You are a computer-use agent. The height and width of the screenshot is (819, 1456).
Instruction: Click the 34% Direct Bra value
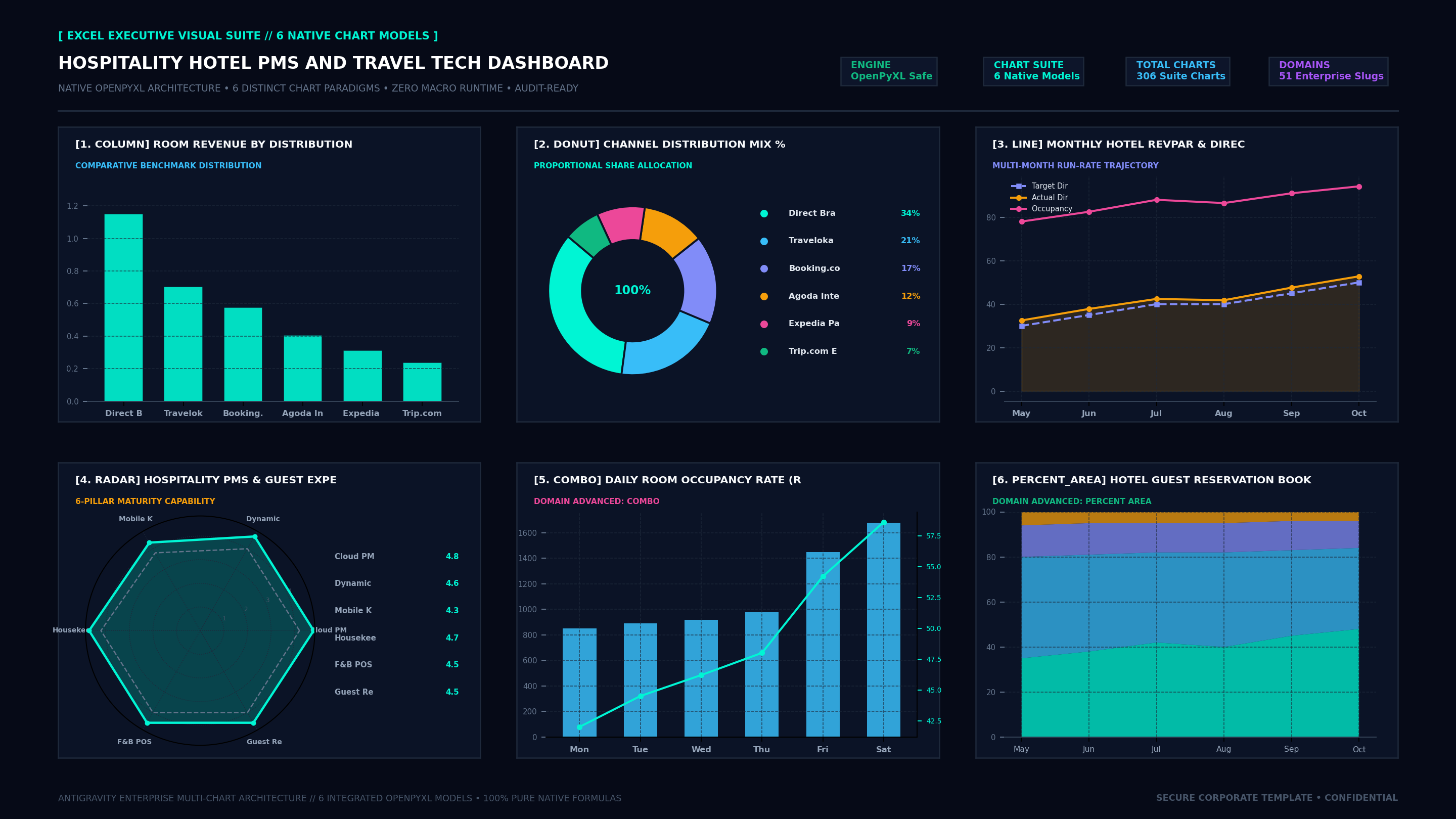[x=910, y=213]
